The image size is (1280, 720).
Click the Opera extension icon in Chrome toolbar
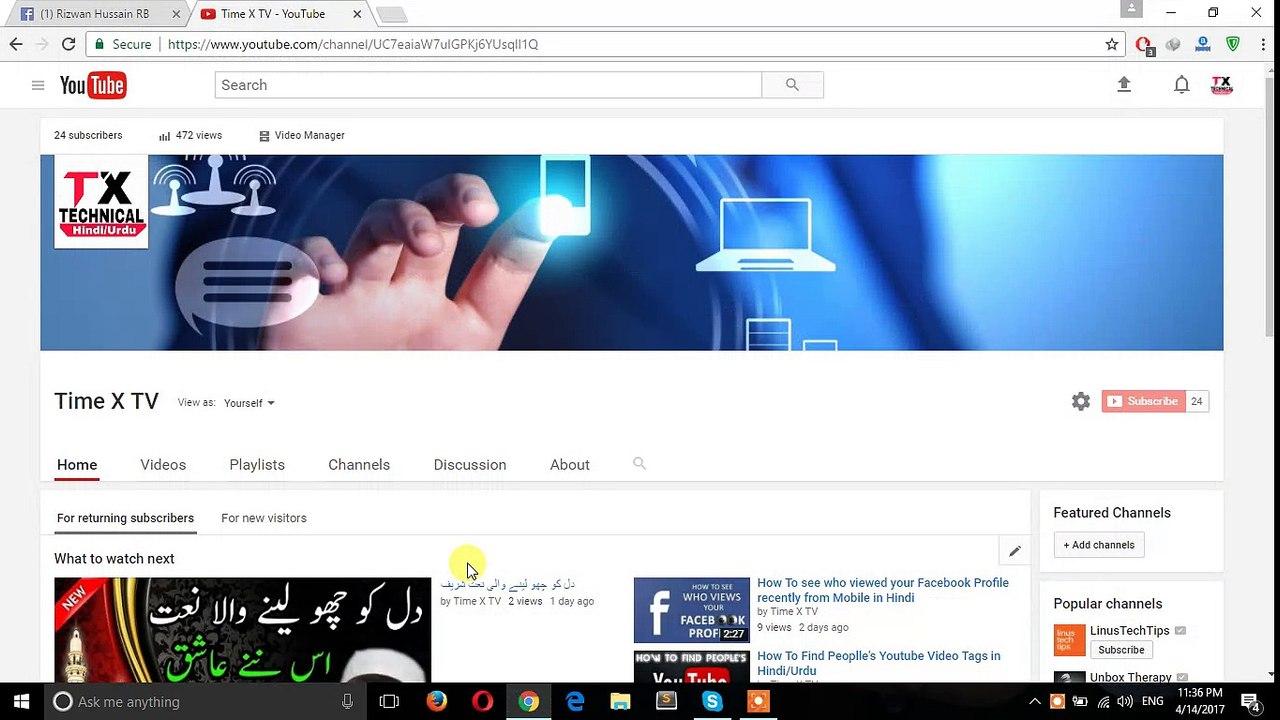pos(1144,44)
